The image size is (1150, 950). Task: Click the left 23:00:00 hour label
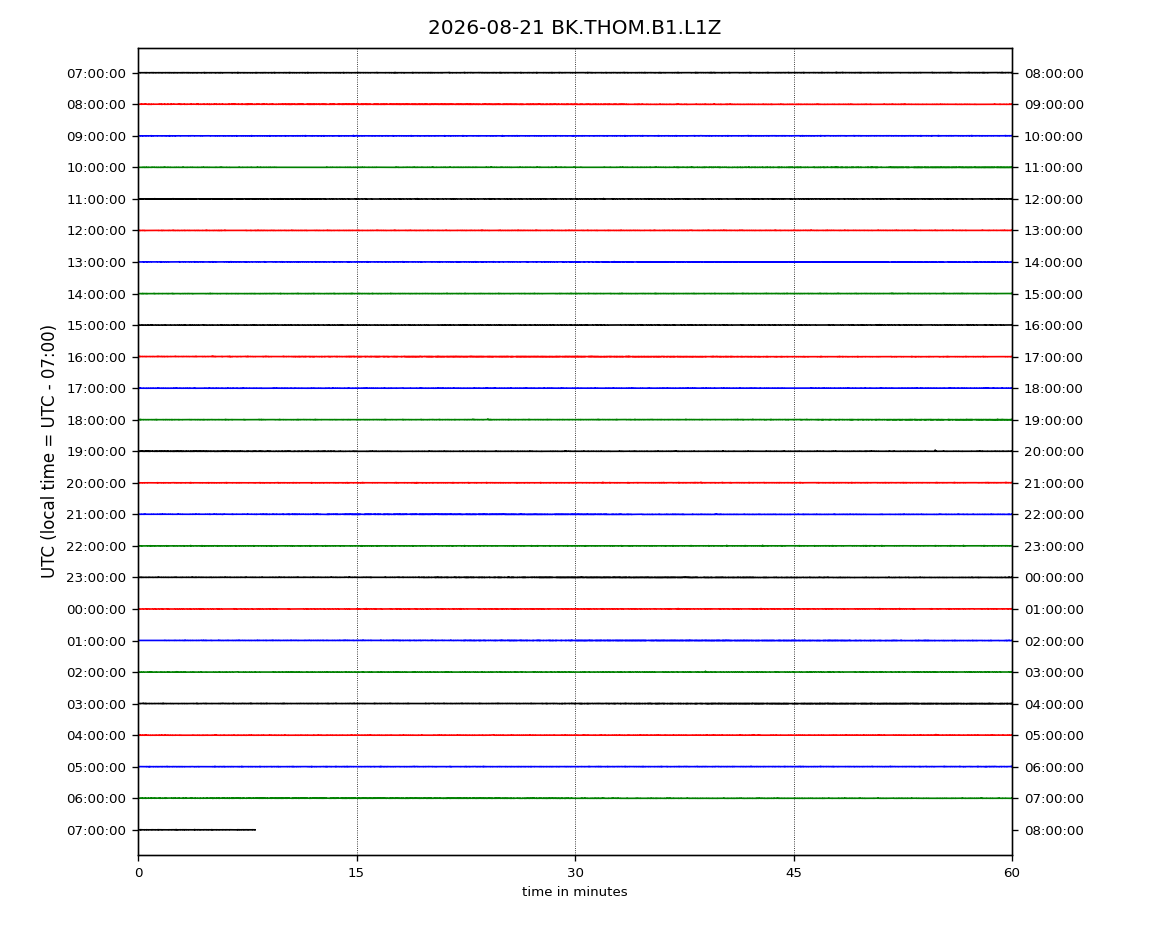point(96,578)
